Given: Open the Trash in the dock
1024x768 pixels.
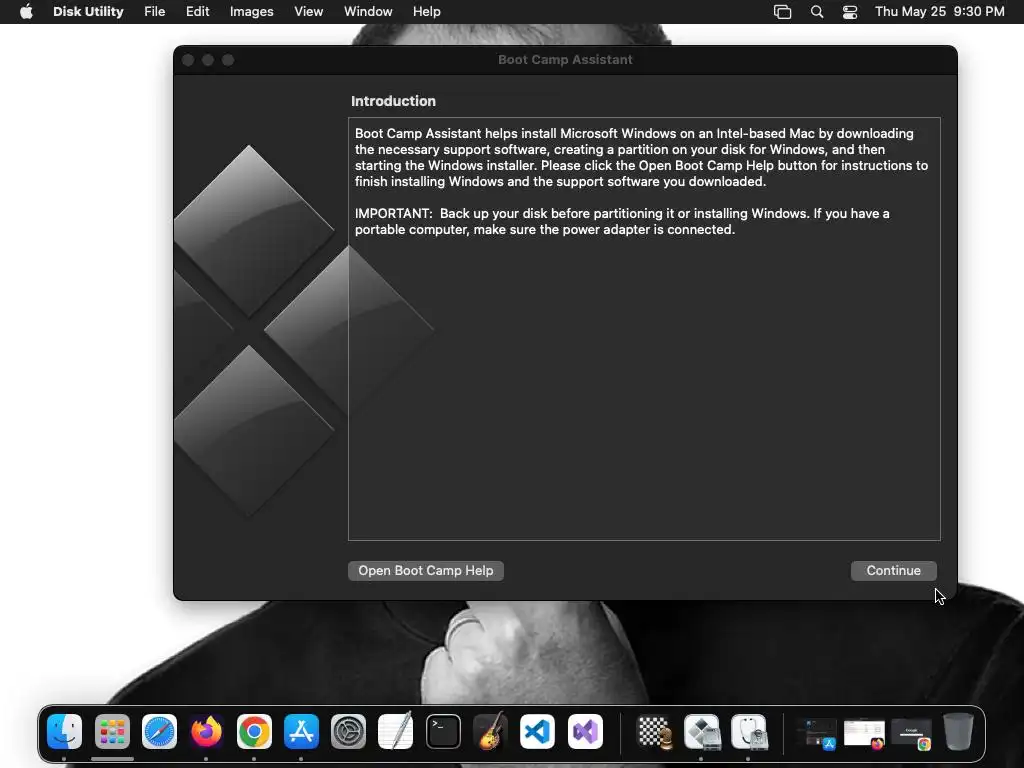Looking at the screenshot, I should pyautogui.click(x=958, y=731).
